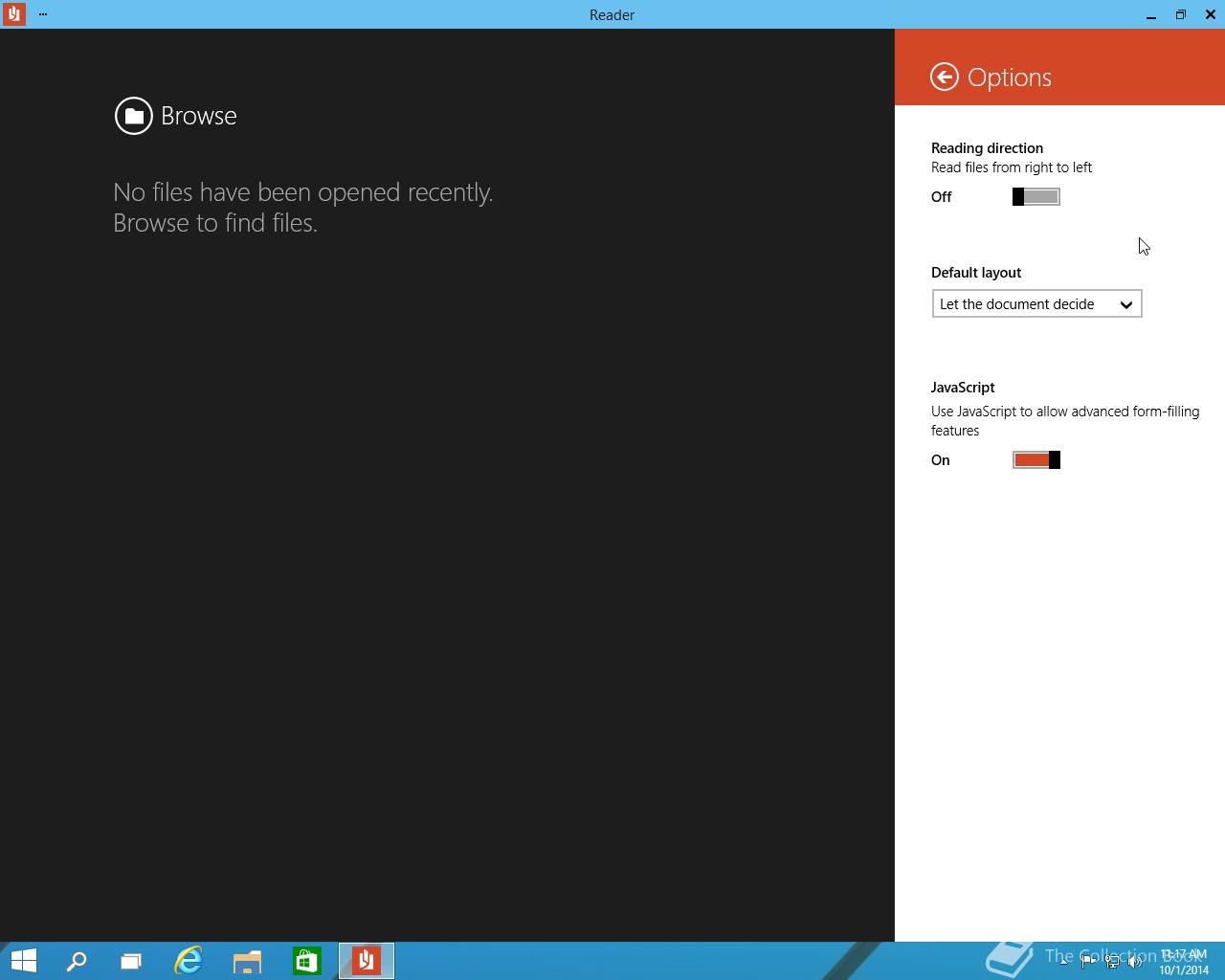Click the Browse label text
Viewport: 1225px width, 980px height.
(x=199, y=116)
